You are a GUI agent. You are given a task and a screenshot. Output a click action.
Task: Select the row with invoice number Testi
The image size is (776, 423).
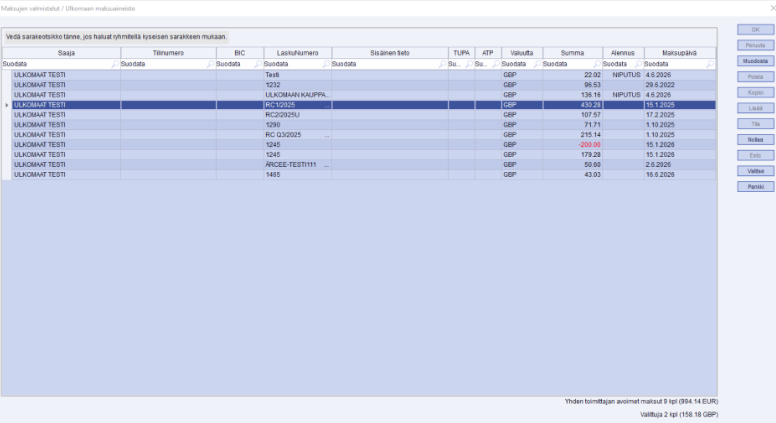(364, 75)
